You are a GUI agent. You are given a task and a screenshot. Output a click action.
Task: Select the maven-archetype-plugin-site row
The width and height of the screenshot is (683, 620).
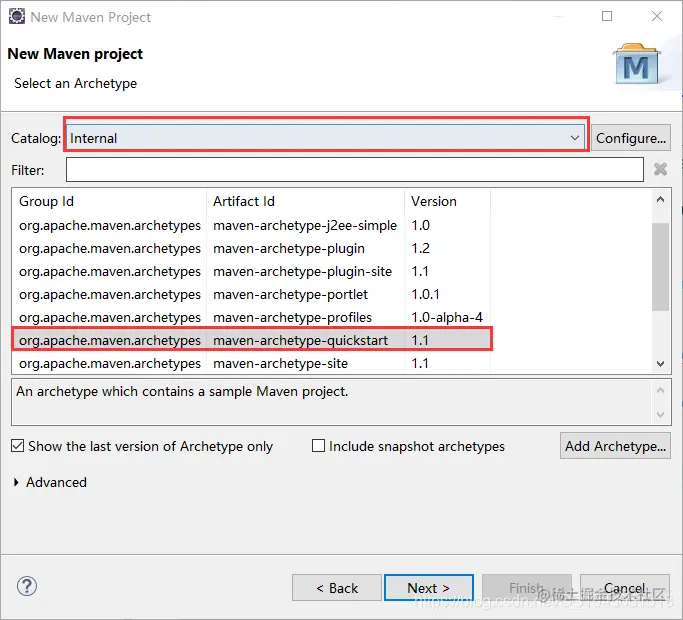[x=252, y=271]
